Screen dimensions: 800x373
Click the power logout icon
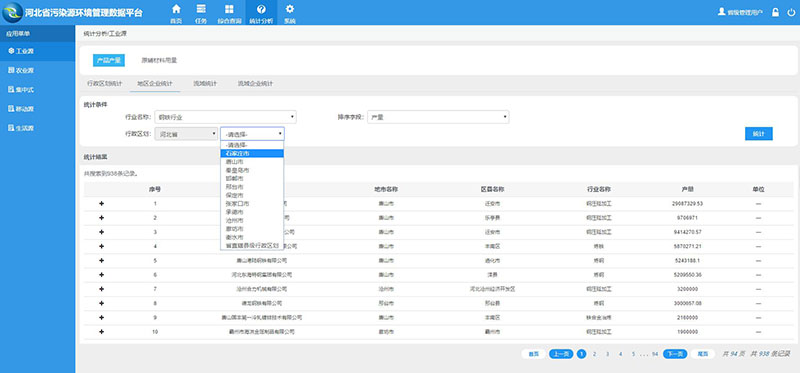791,12
